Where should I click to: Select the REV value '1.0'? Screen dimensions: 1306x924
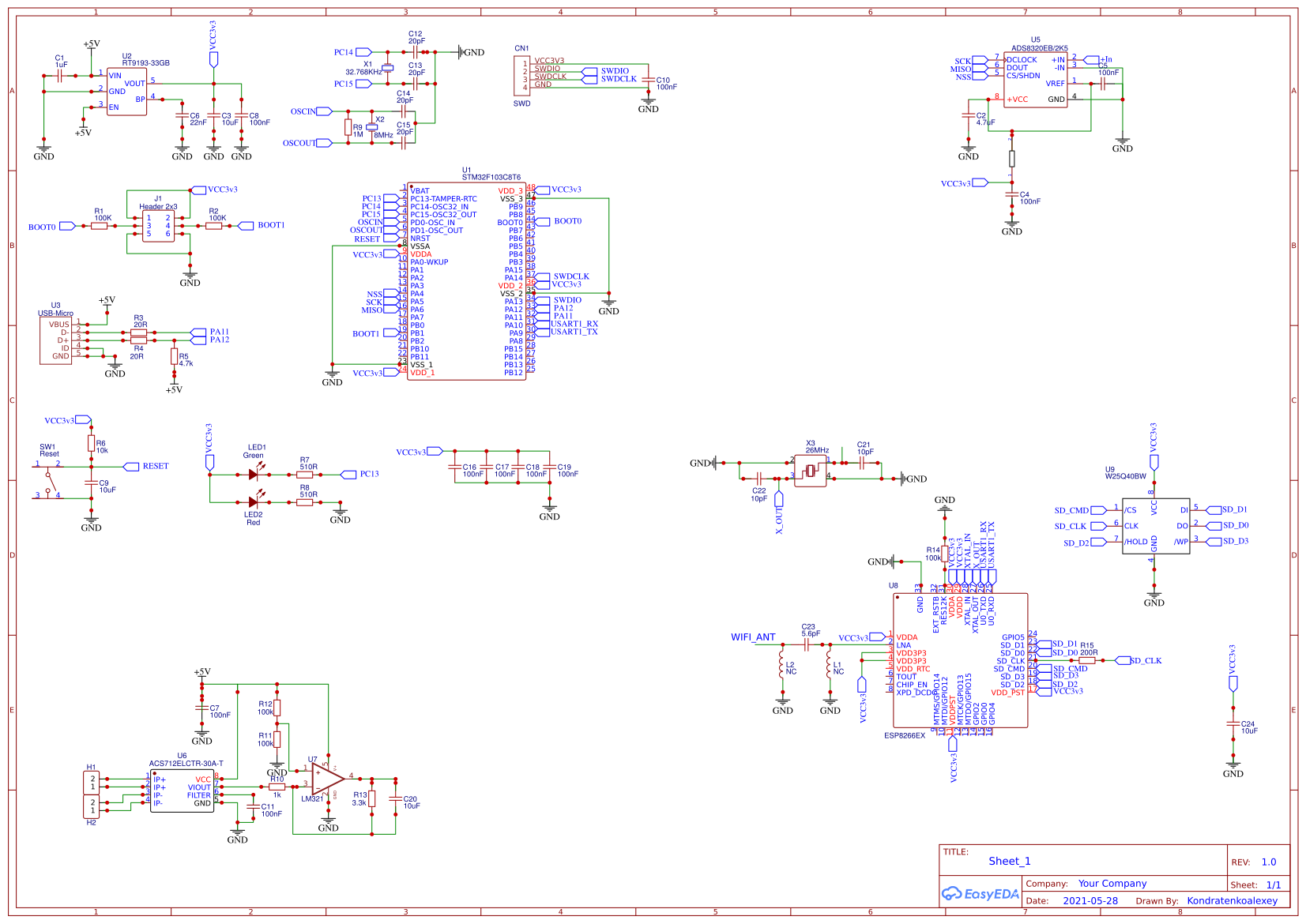click(x=1269, y=862)
